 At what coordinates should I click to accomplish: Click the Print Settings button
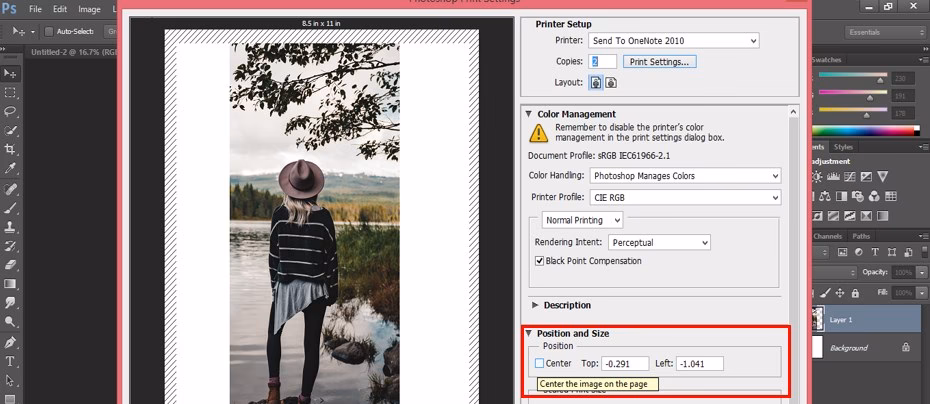(660, 62)
